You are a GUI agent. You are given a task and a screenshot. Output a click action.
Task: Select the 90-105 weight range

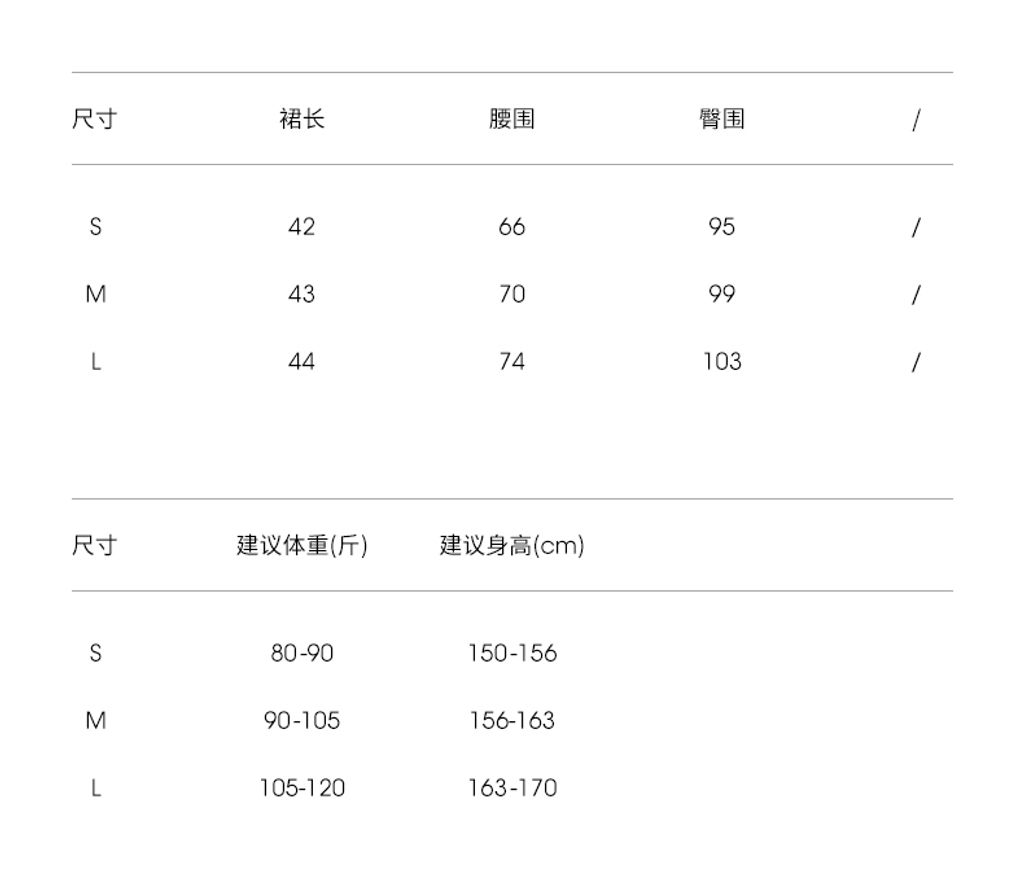pos(302,720)
